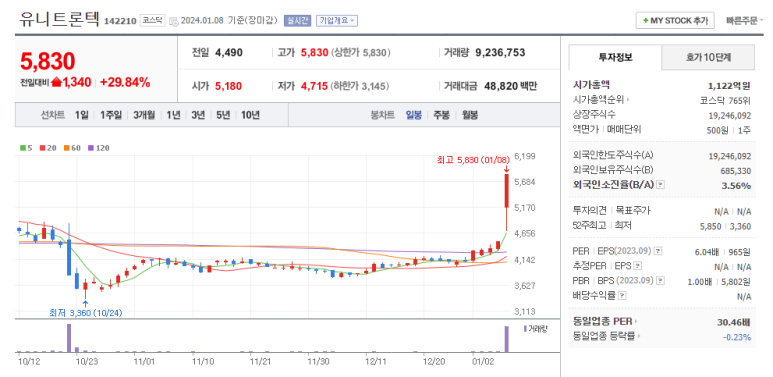773x377 pixels.
Task: Select the 1주일 line chart
Action: [x=110, y=115]
